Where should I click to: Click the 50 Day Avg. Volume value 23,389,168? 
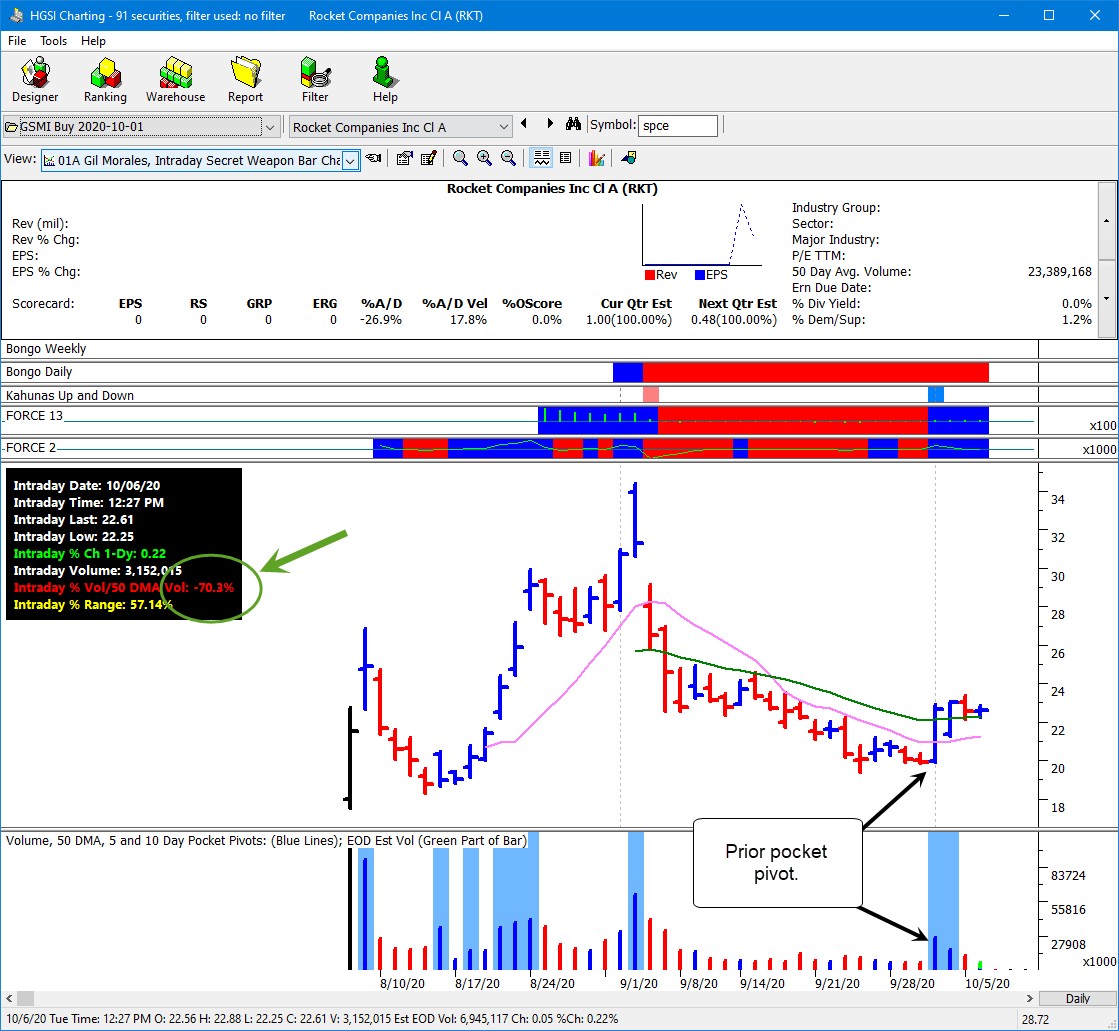(1060, 272)
